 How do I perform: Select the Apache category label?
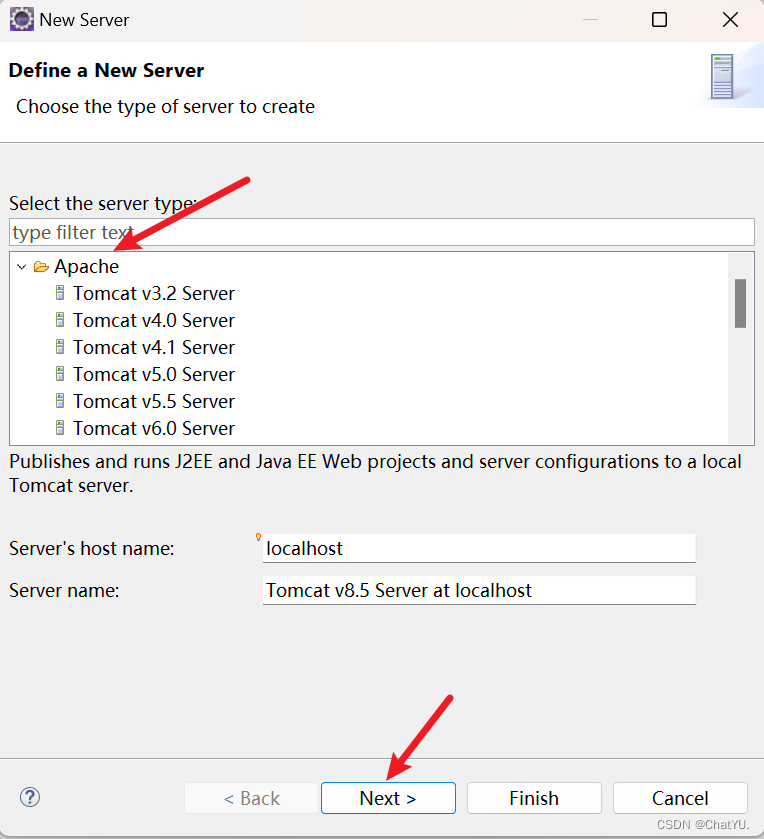[x=86, y=266]
